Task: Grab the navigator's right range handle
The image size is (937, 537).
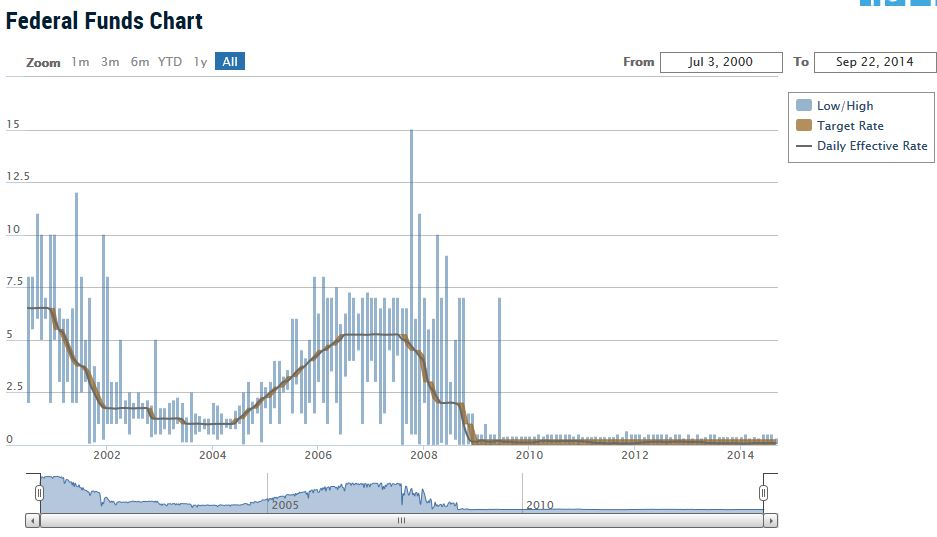Action: 763,493
